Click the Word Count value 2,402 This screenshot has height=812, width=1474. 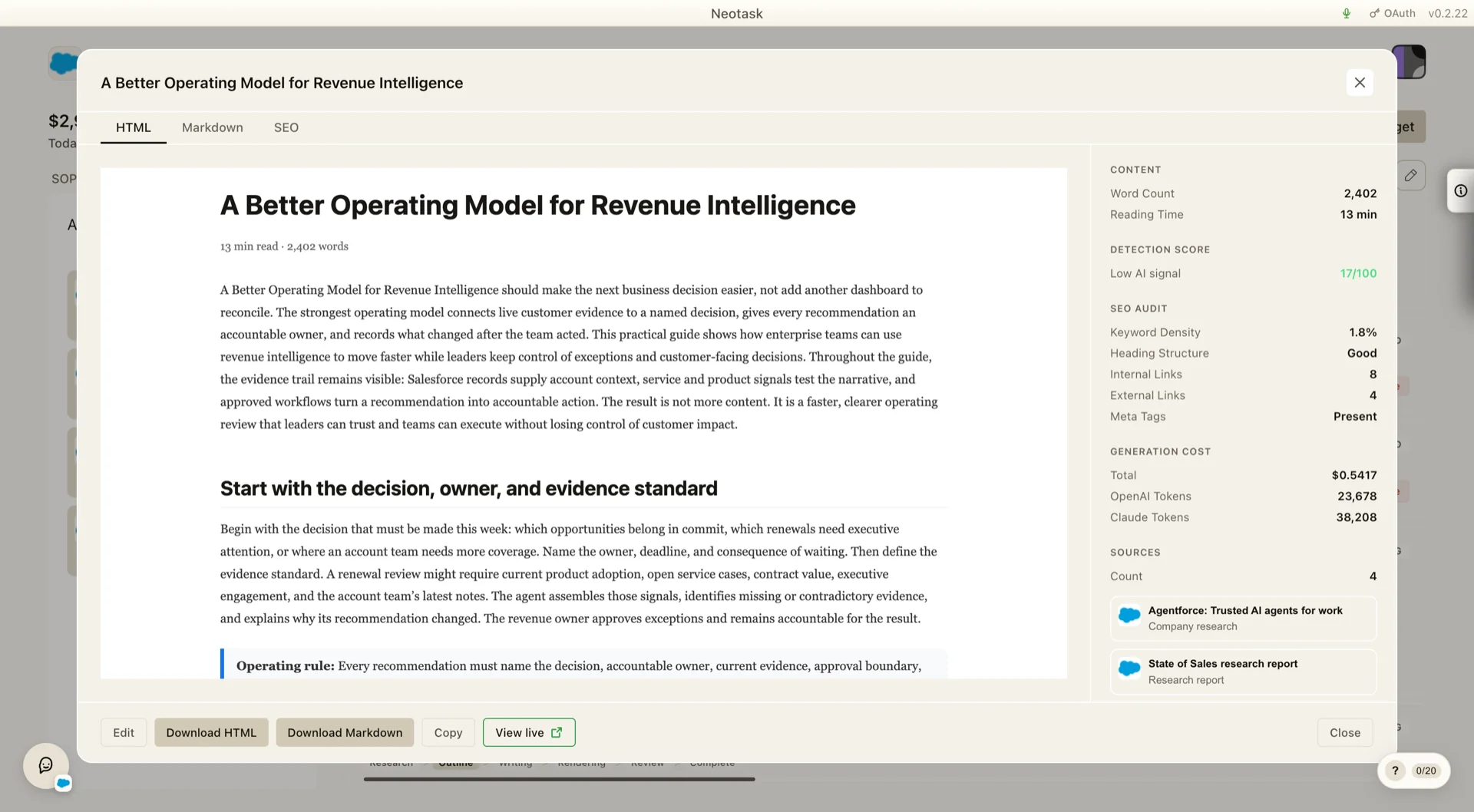click(1360, 193)
